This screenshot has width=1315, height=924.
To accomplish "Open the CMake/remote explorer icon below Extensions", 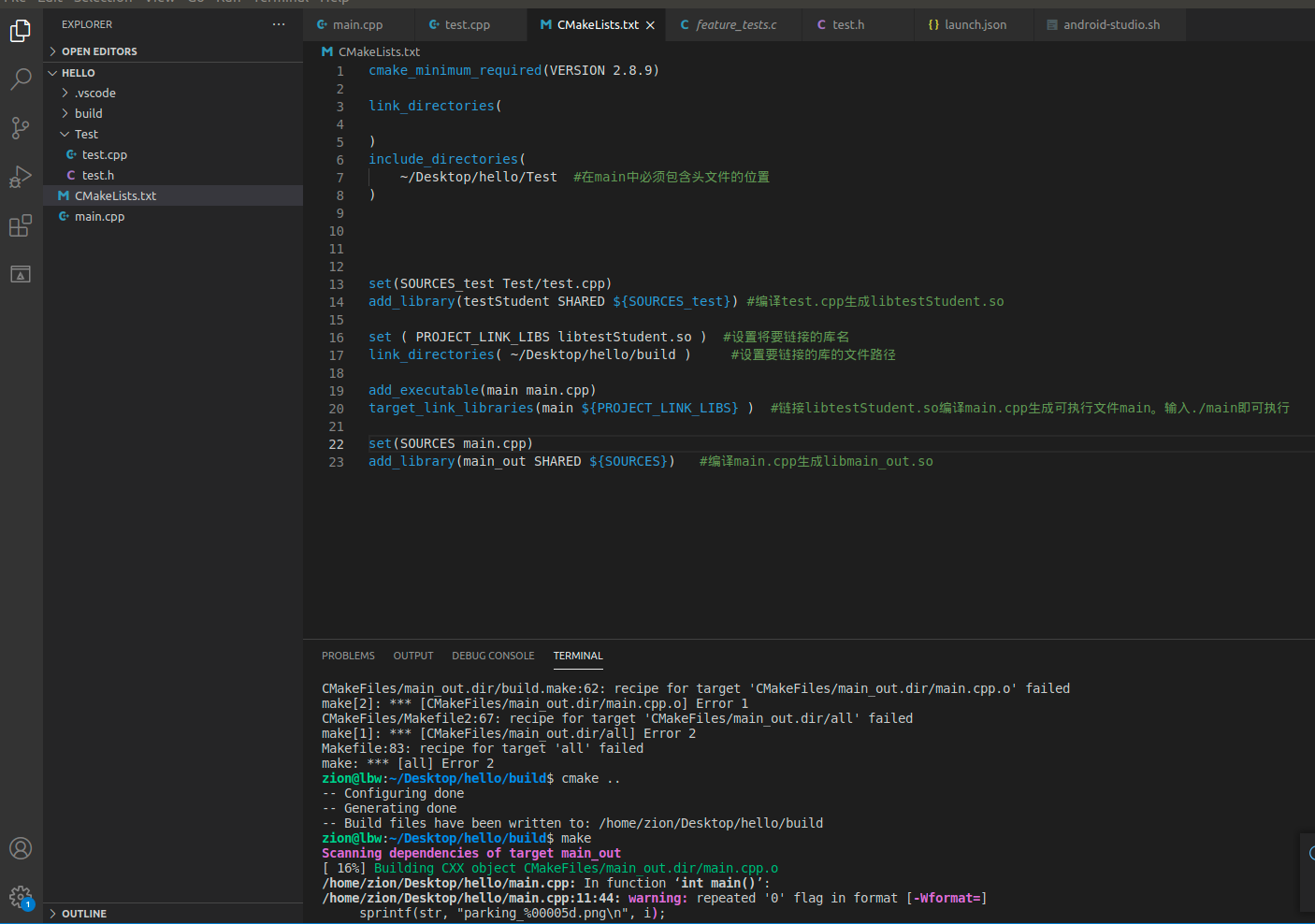I will click(21, 274).
